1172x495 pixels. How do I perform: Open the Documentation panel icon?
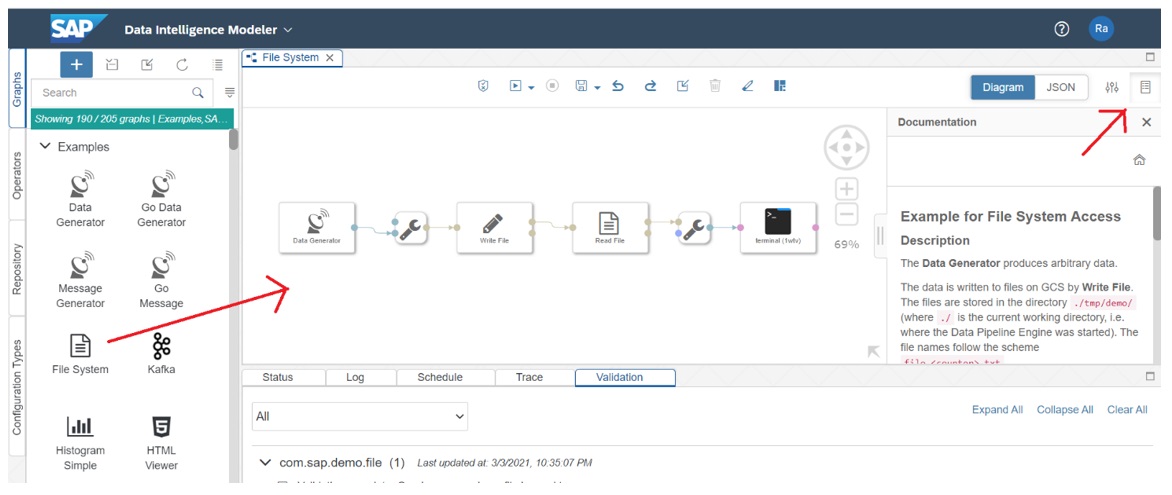coord(1145,87)
